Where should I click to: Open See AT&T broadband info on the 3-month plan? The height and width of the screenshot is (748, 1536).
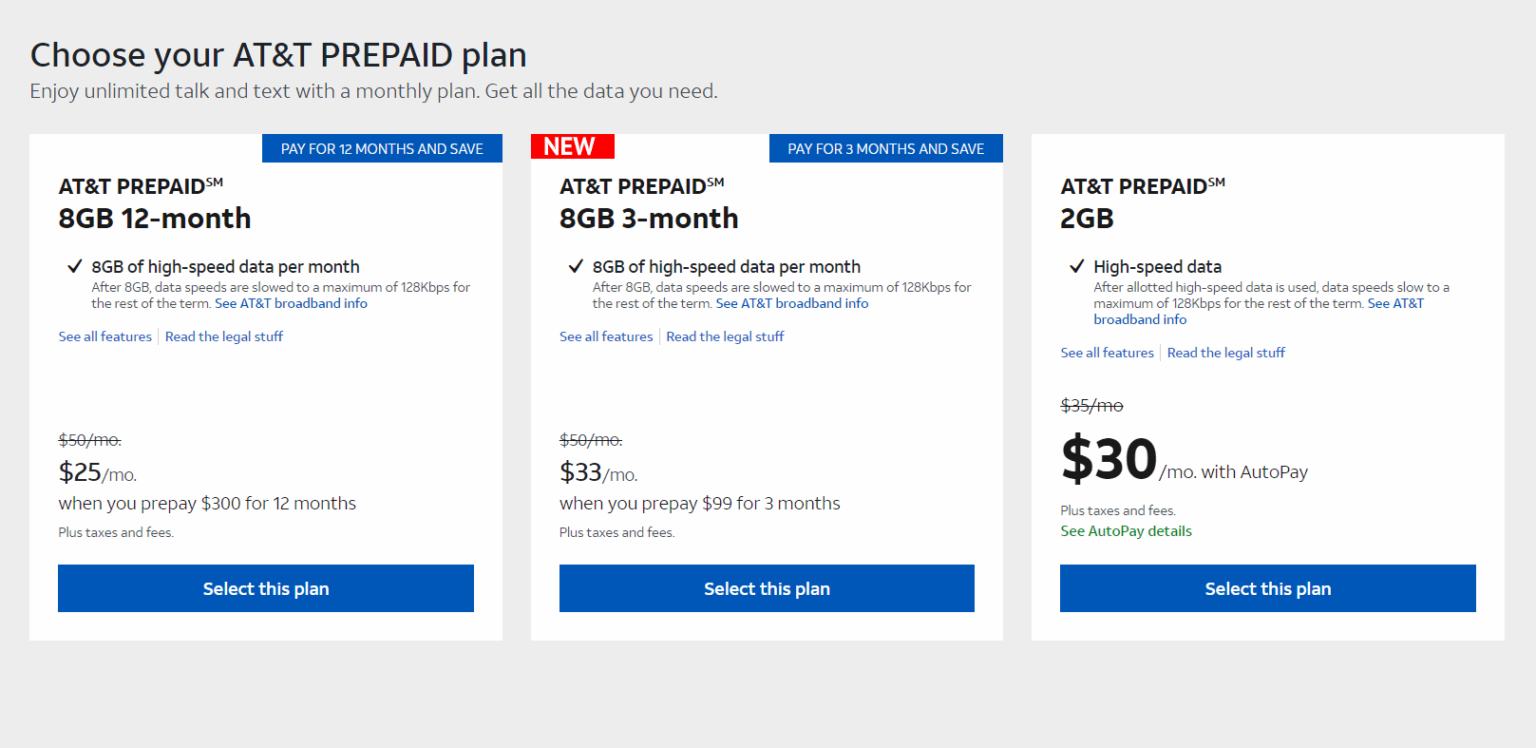coord(792,303)
